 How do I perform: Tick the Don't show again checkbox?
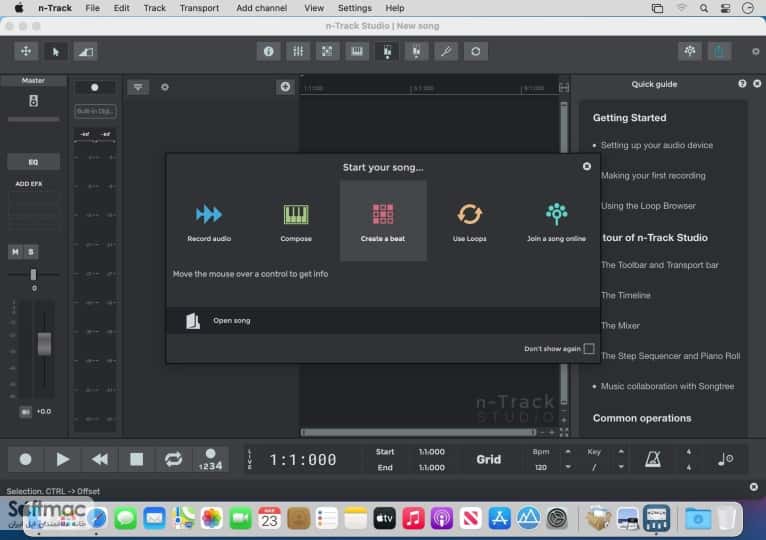589,348
